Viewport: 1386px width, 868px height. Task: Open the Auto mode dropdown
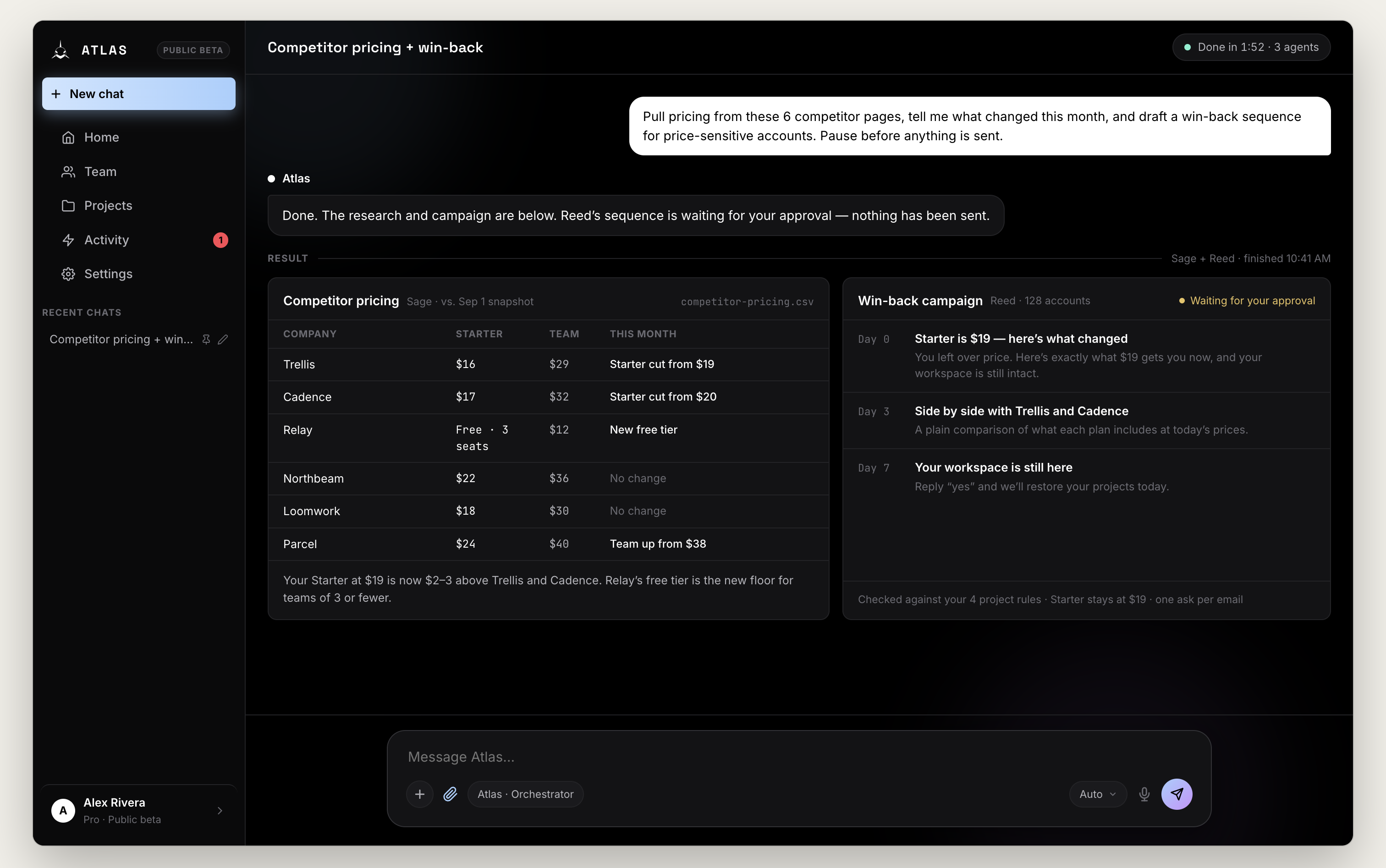1098,794
